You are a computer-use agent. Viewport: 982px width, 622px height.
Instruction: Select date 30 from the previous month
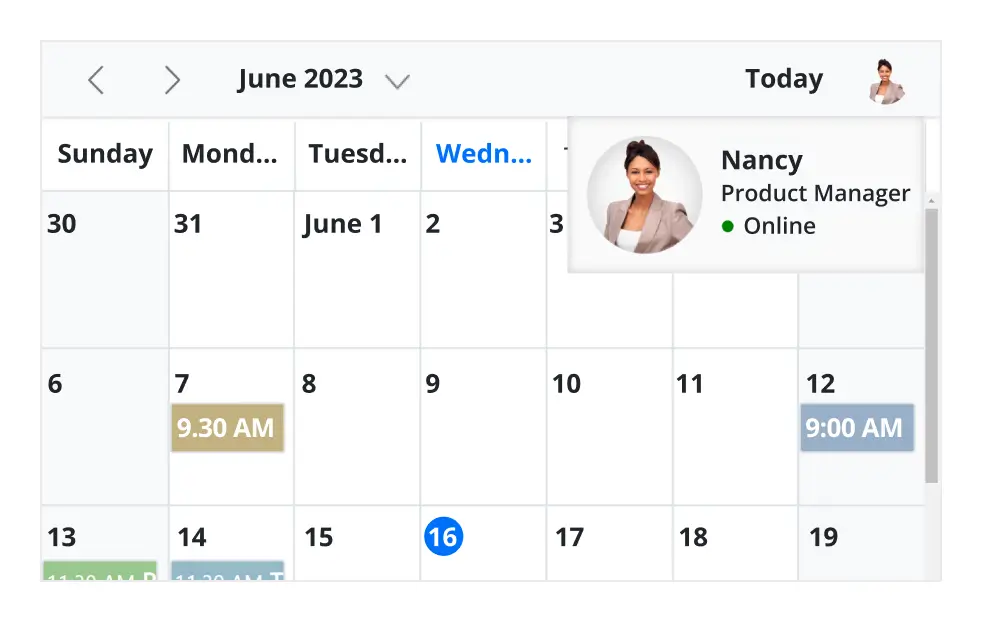point(104,270)
